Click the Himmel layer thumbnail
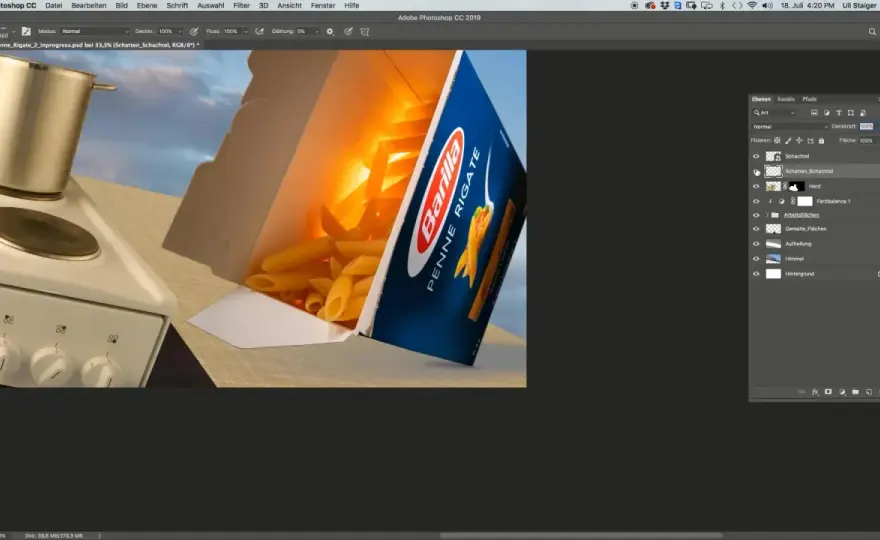880x540 pixels. [773, 259]
